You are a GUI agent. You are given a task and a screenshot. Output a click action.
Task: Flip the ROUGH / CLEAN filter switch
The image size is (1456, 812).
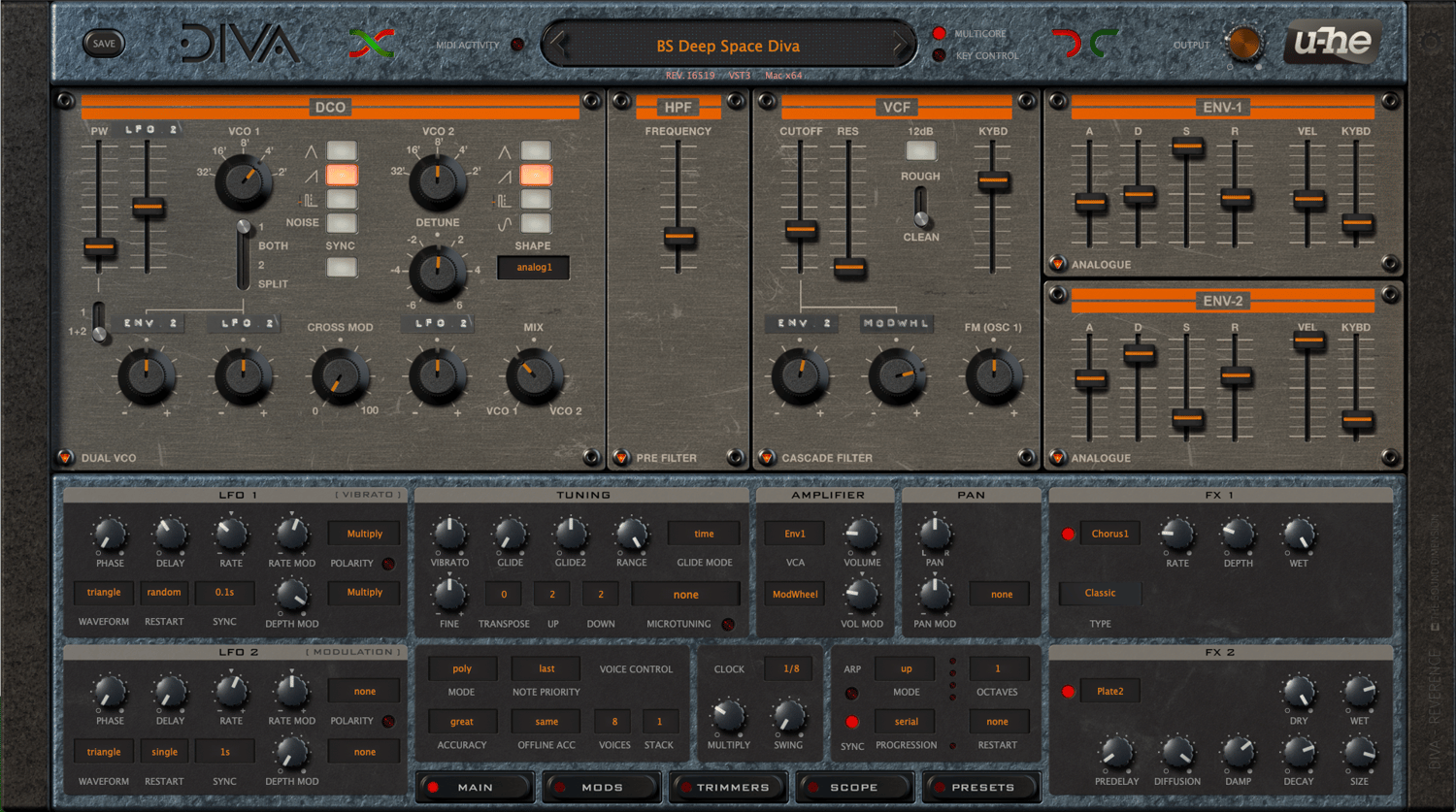pyautogui.click(x=921, y=206)
